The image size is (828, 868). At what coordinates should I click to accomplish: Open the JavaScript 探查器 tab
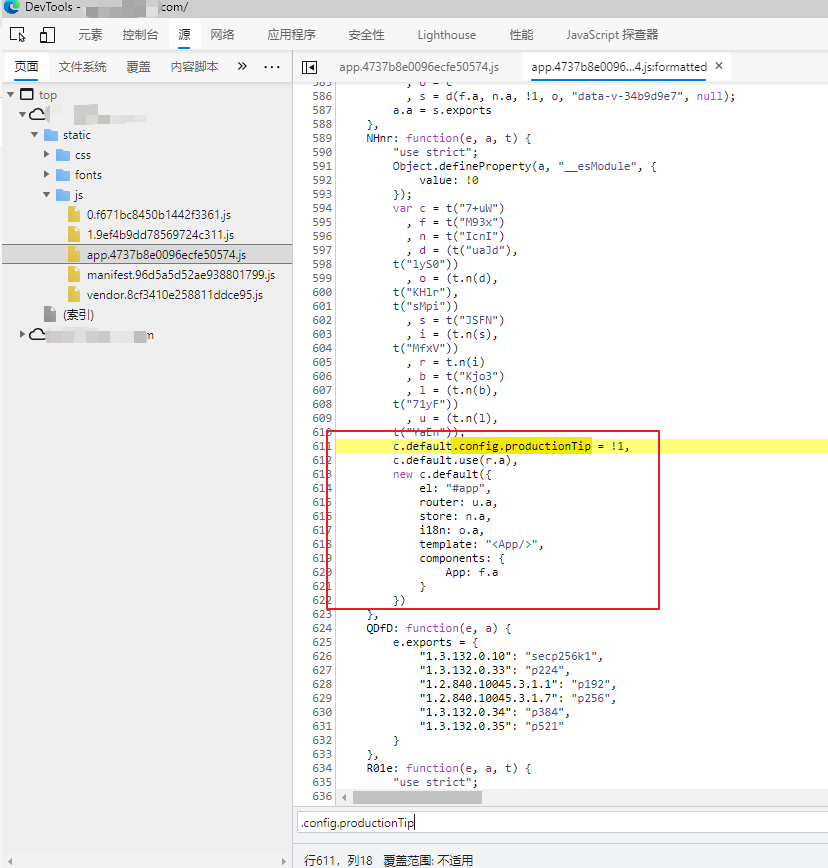612,35
